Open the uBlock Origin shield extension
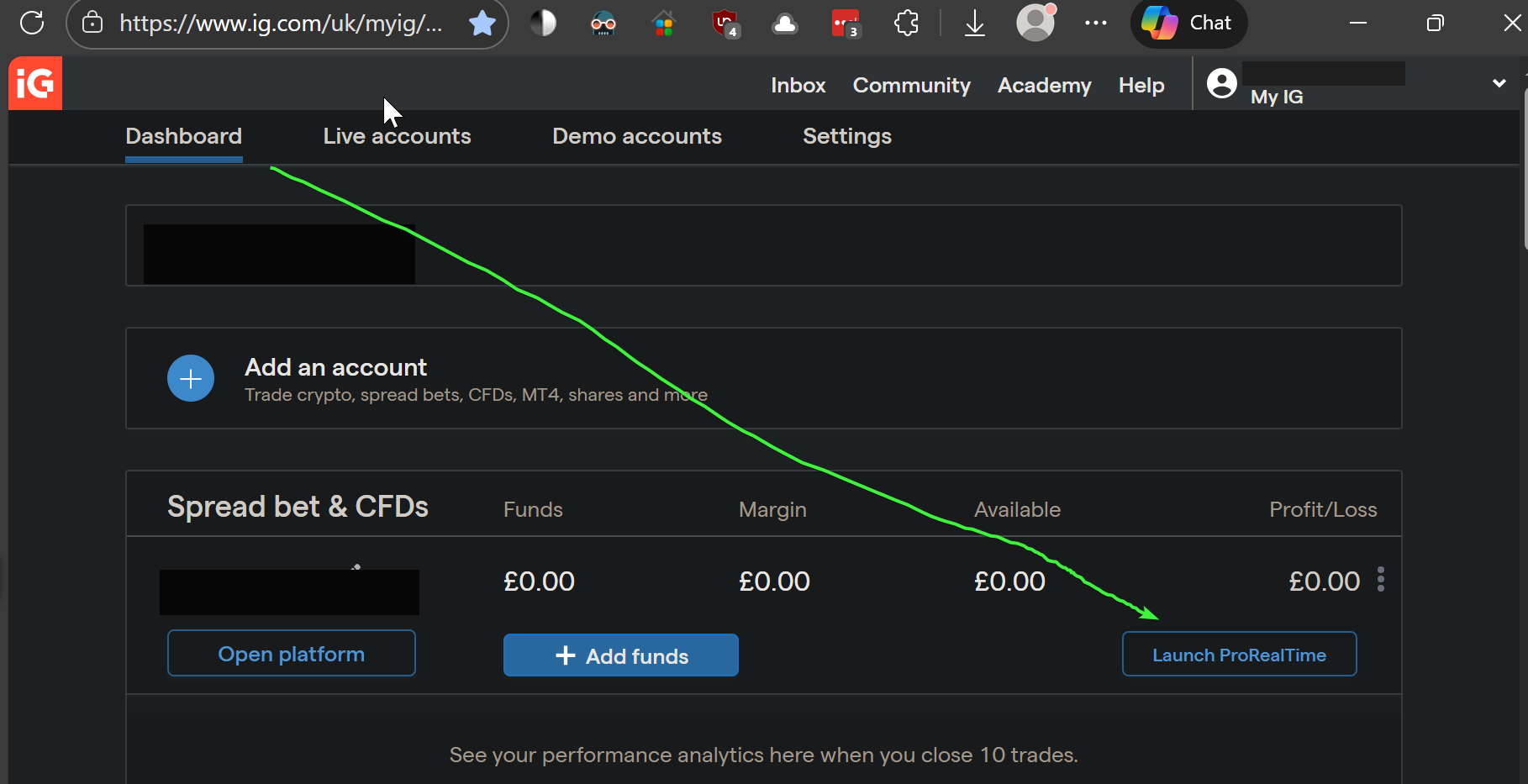 point(724,23)
